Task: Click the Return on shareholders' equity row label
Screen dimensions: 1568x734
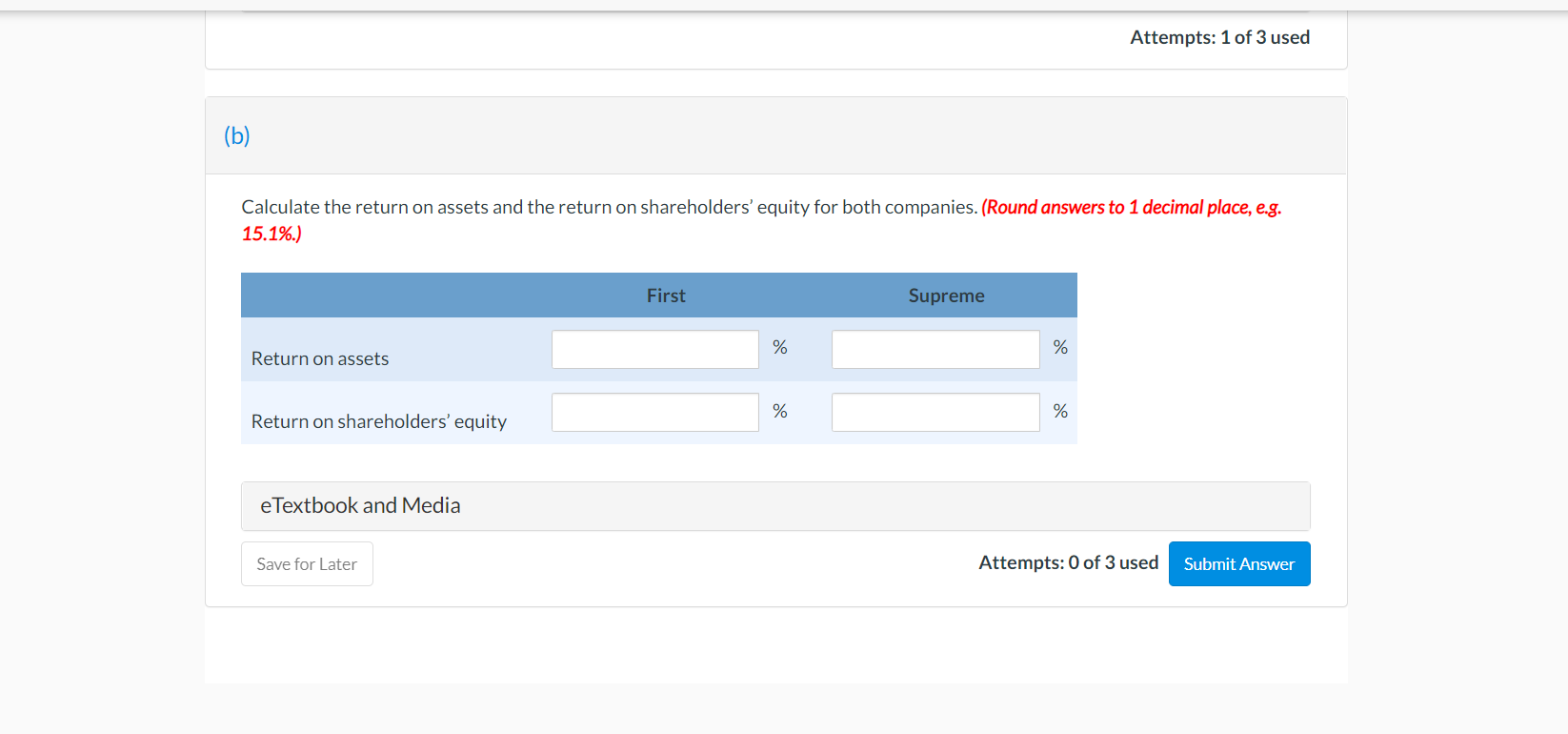Action: point(378,421)
